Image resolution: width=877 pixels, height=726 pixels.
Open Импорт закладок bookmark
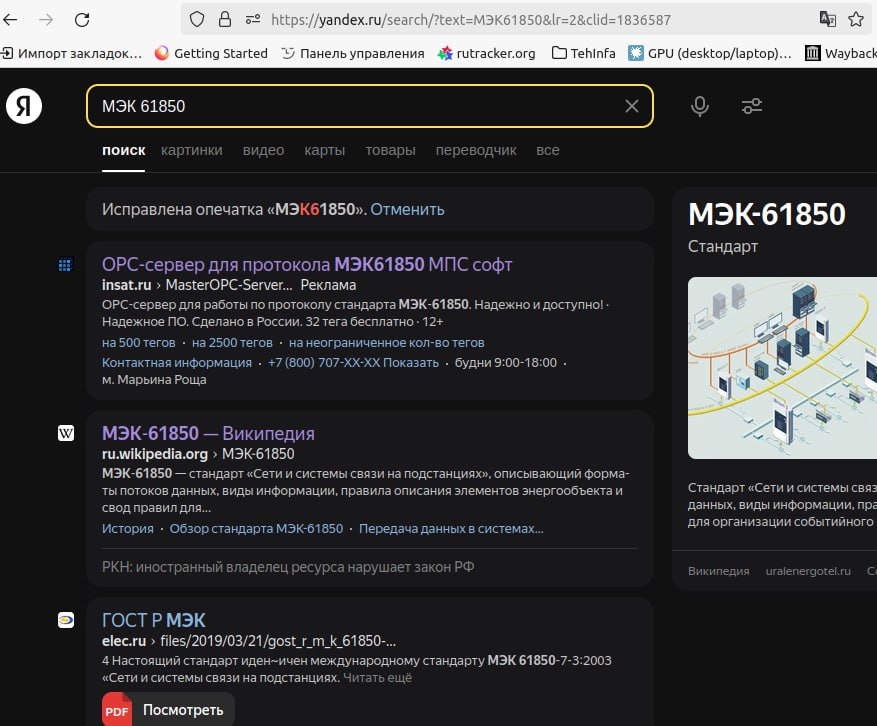72,53
